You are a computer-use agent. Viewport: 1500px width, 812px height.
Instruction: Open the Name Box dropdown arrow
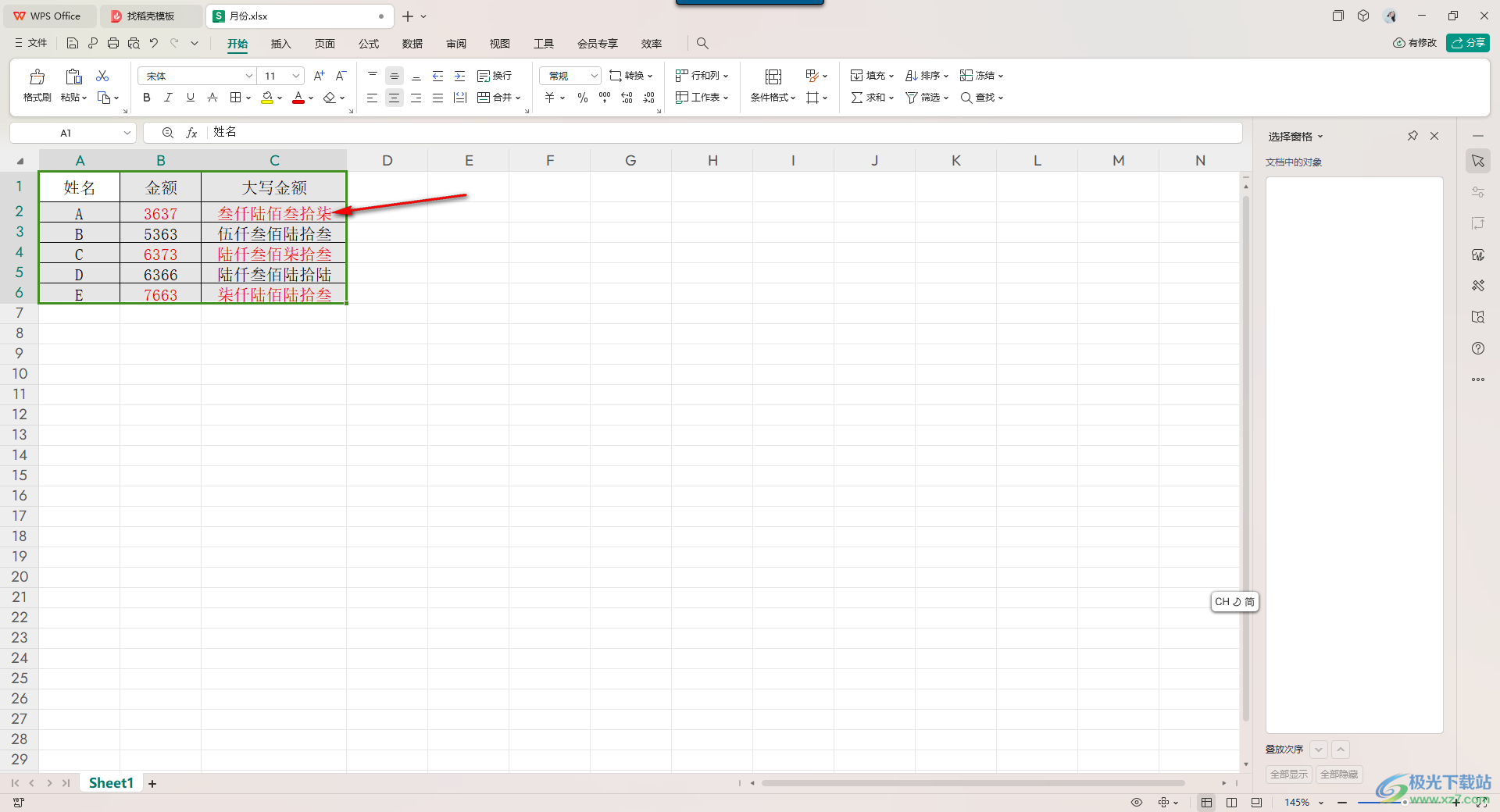[127, 133]
